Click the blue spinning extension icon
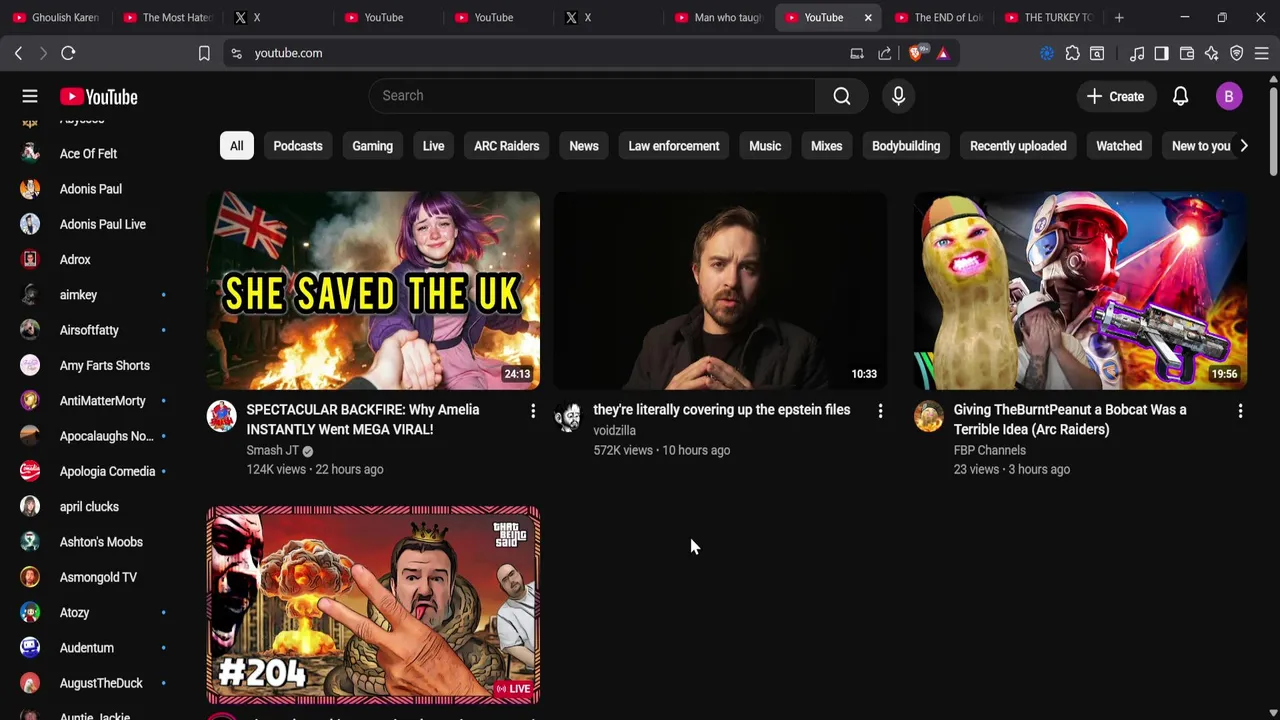 pyautogui.click(x=1047, y=53)
